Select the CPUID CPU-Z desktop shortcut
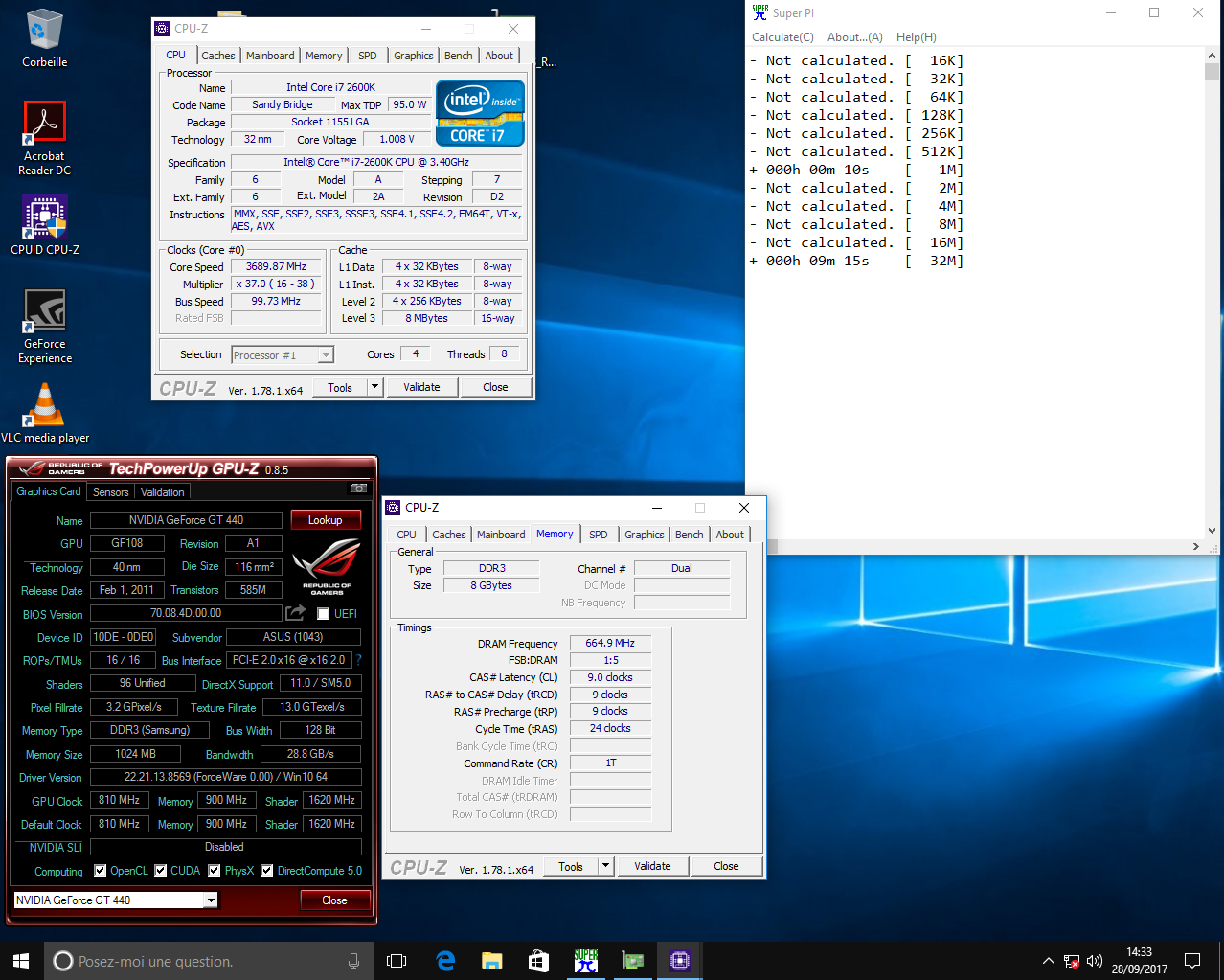The image size is (1224, 980). pos(45,225)
